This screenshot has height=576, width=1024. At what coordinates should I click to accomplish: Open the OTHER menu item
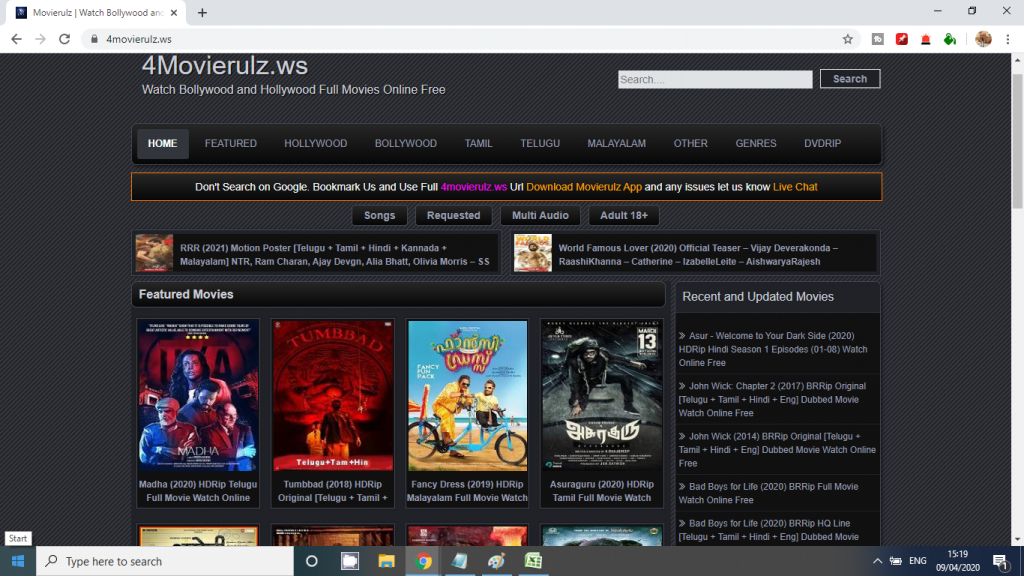[690, 144]
